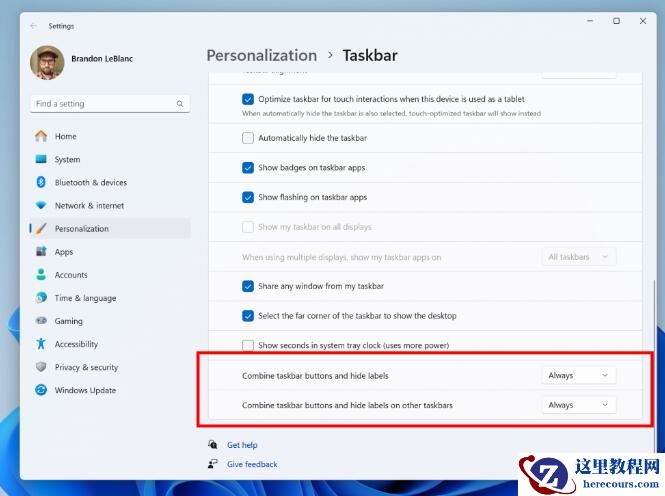Click the Get help headset icon

(213, 444)
